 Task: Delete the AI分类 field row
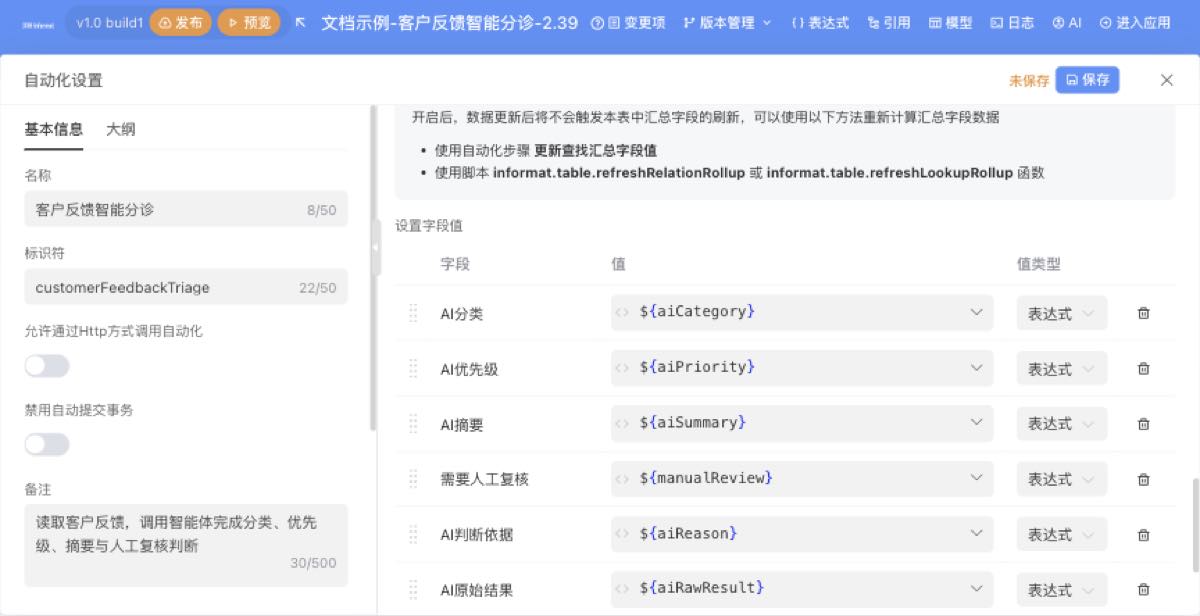point(1143,313)
